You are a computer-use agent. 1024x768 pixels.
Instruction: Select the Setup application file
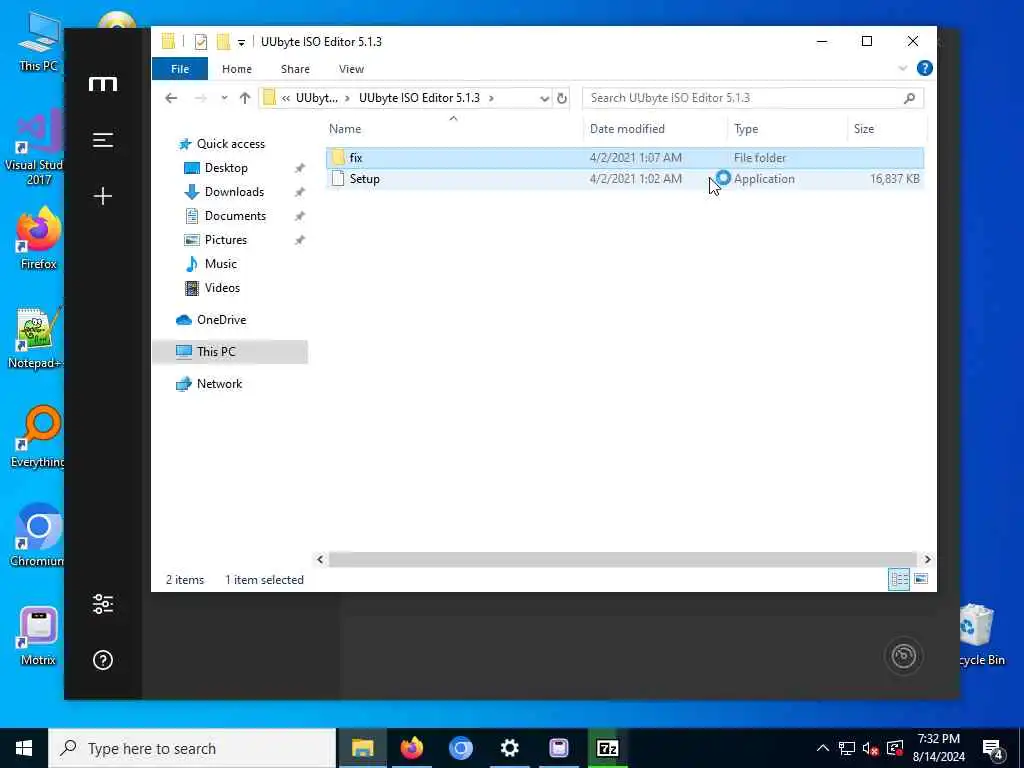[625, 179]
